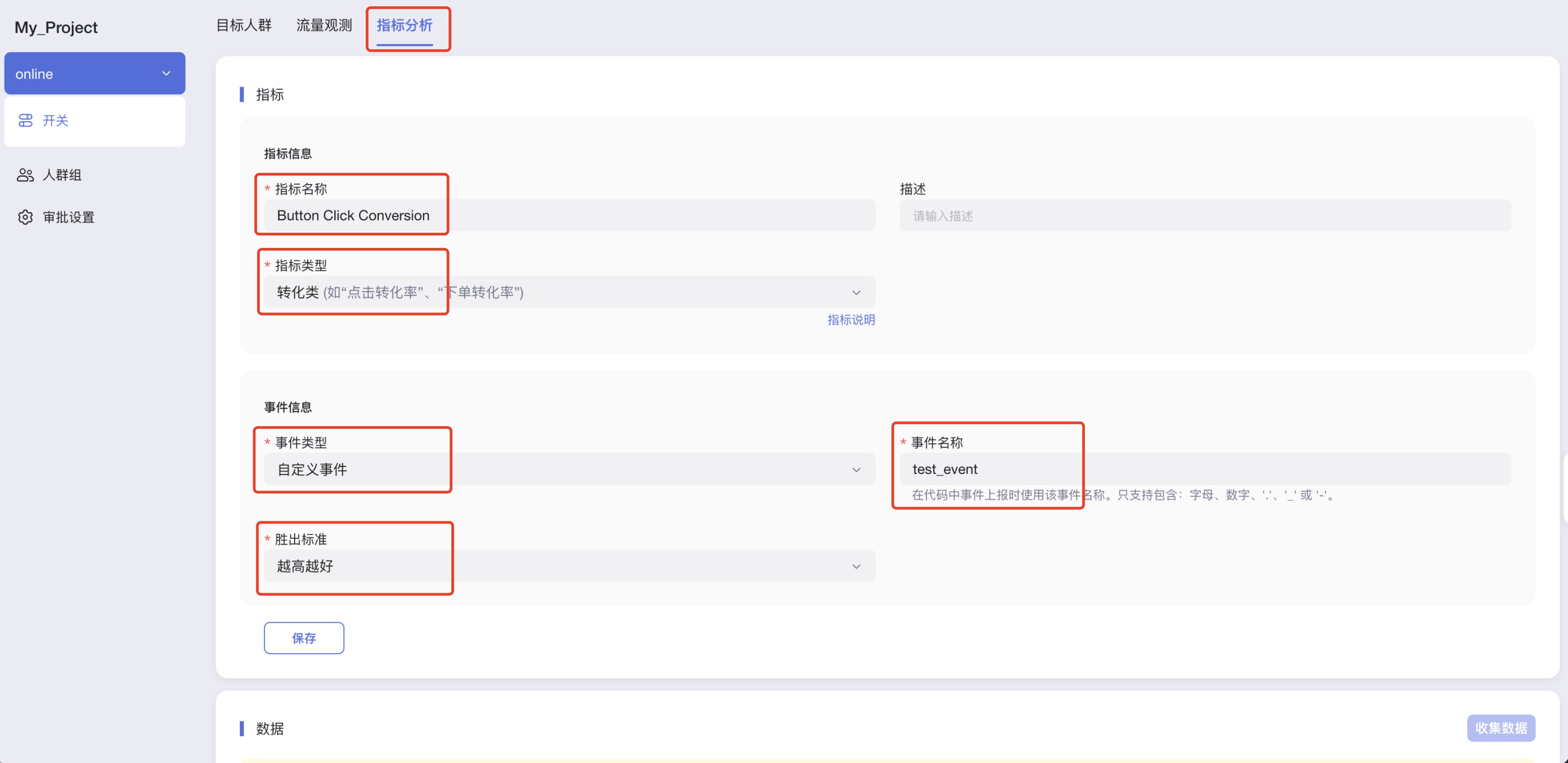1568x763 pixels.
Task: Click chevron arrow in 胜出标准 field
Action: 856,566
